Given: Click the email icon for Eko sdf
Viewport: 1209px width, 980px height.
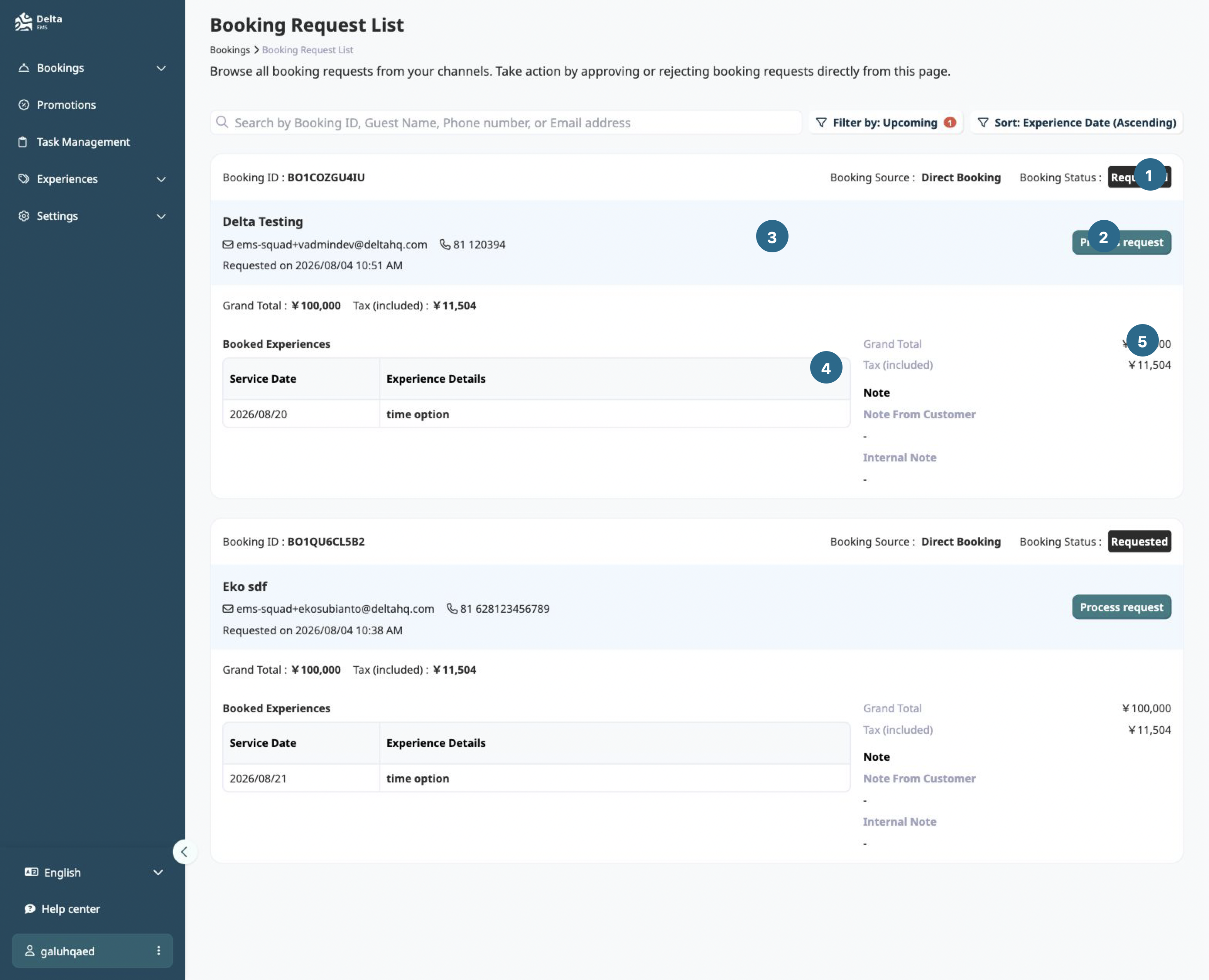Looking at the screenshot, I should (228, 608).
